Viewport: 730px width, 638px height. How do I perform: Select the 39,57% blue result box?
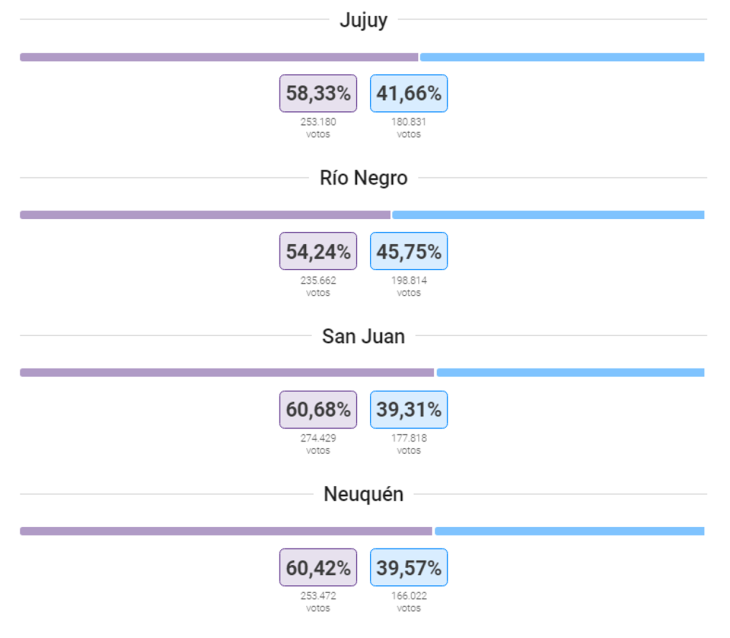pyautogui.click(x=409, y=567)
